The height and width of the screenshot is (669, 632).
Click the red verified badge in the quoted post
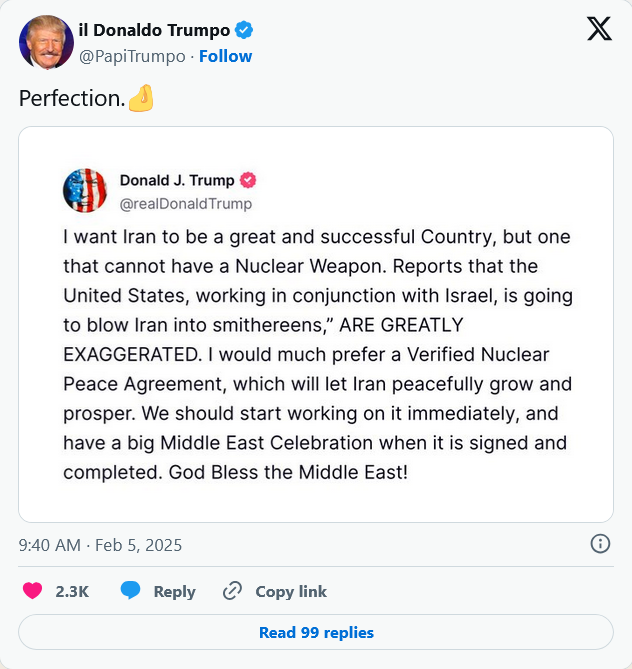(x=247, y=180)
